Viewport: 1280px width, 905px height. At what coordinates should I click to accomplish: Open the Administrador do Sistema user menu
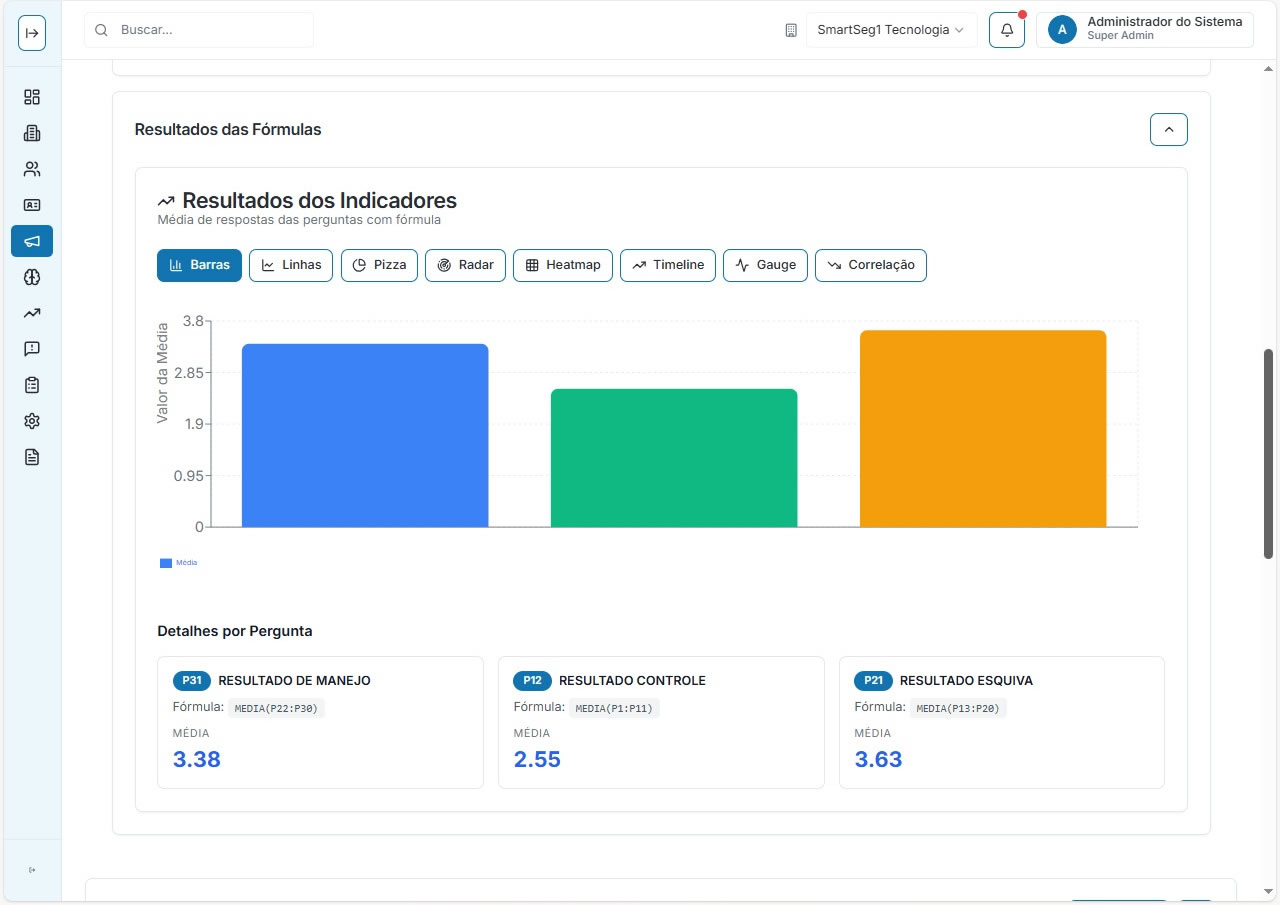[1144, 30]
